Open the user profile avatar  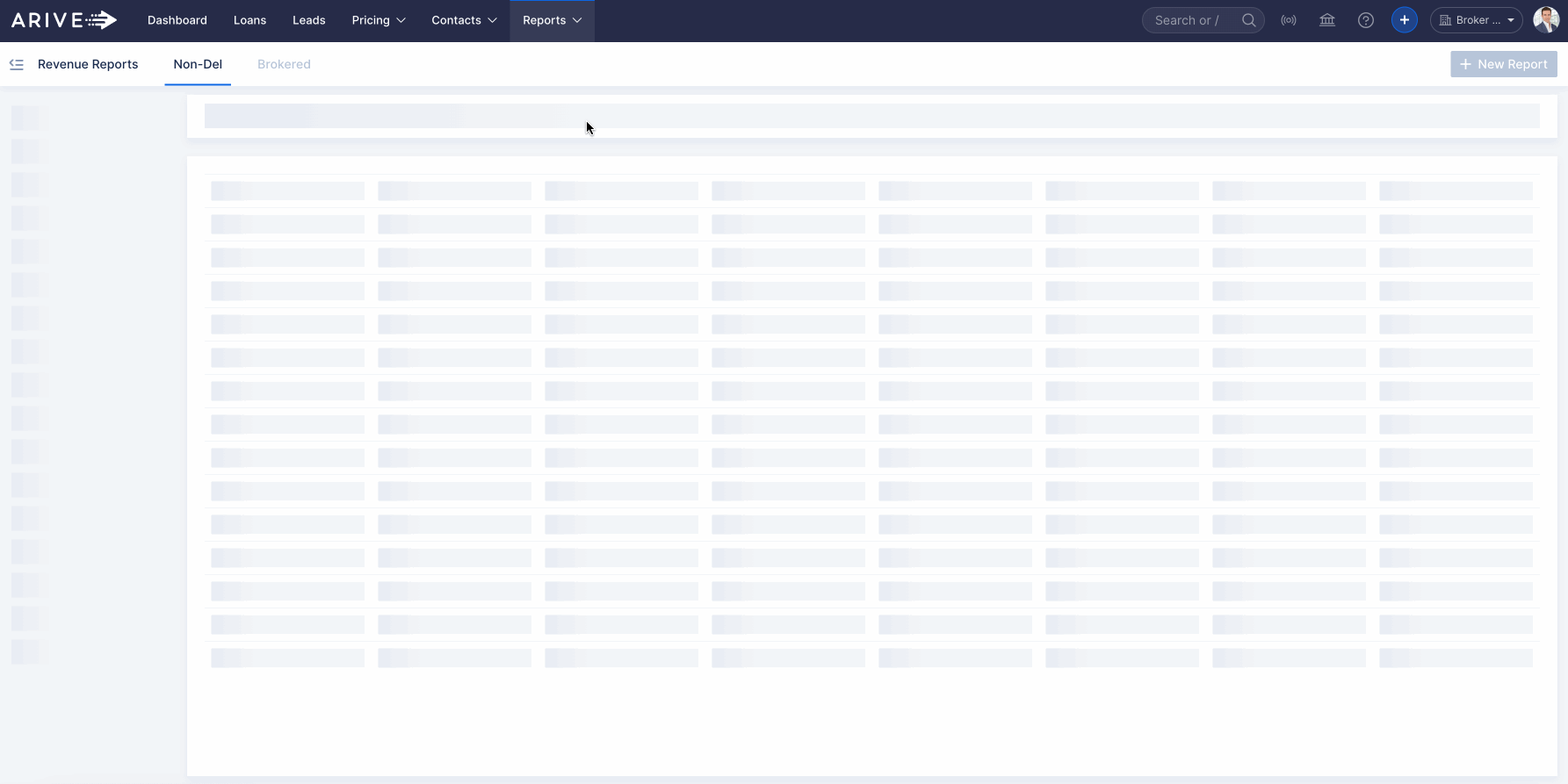[1546, 20]
